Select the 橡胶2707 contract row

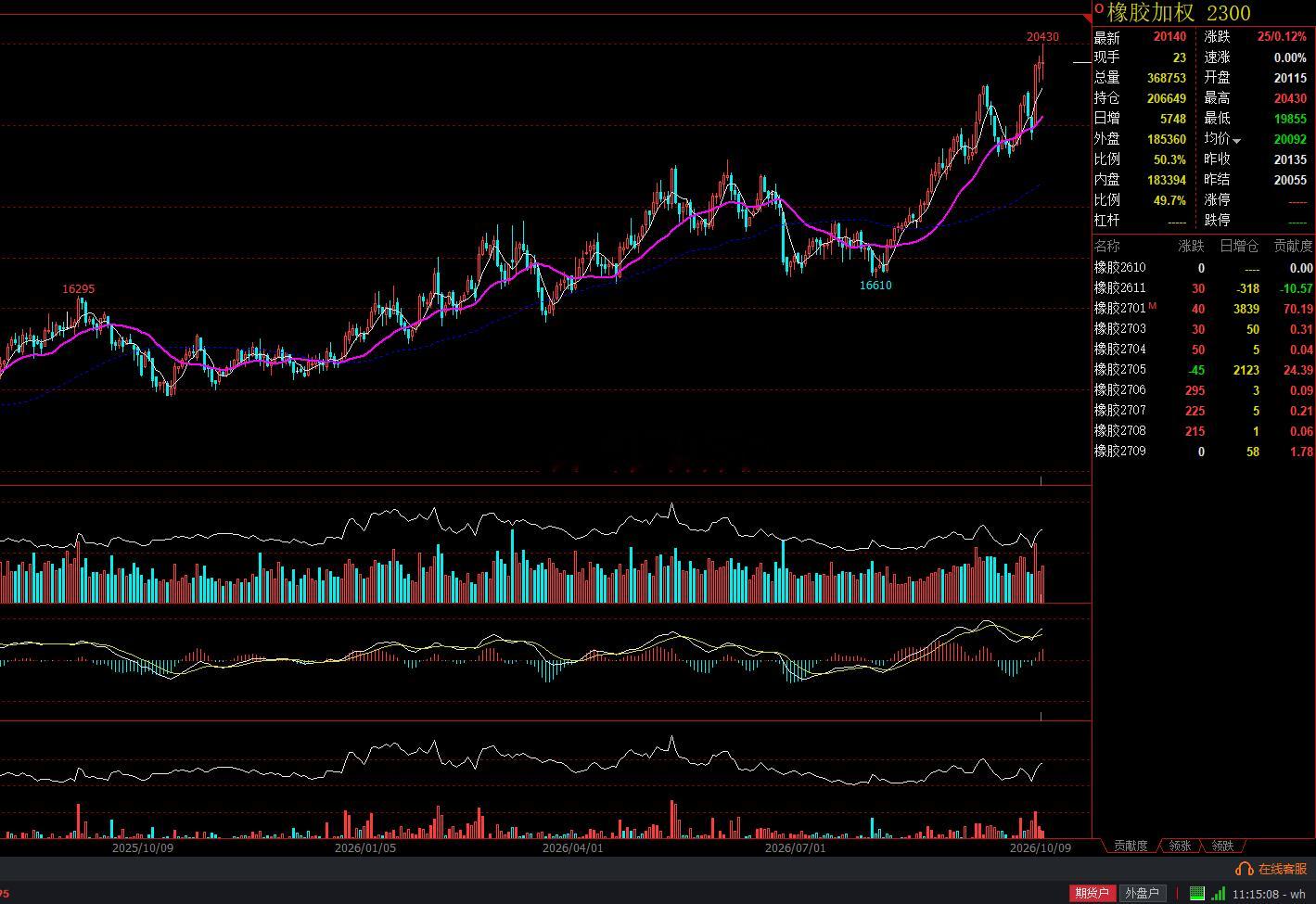pos(1204,411)
